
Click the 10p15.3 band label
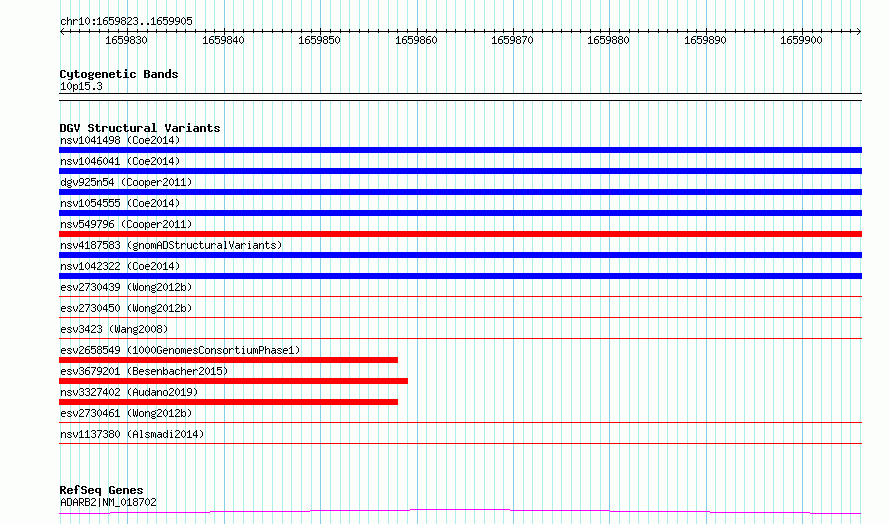coord(81,86)
